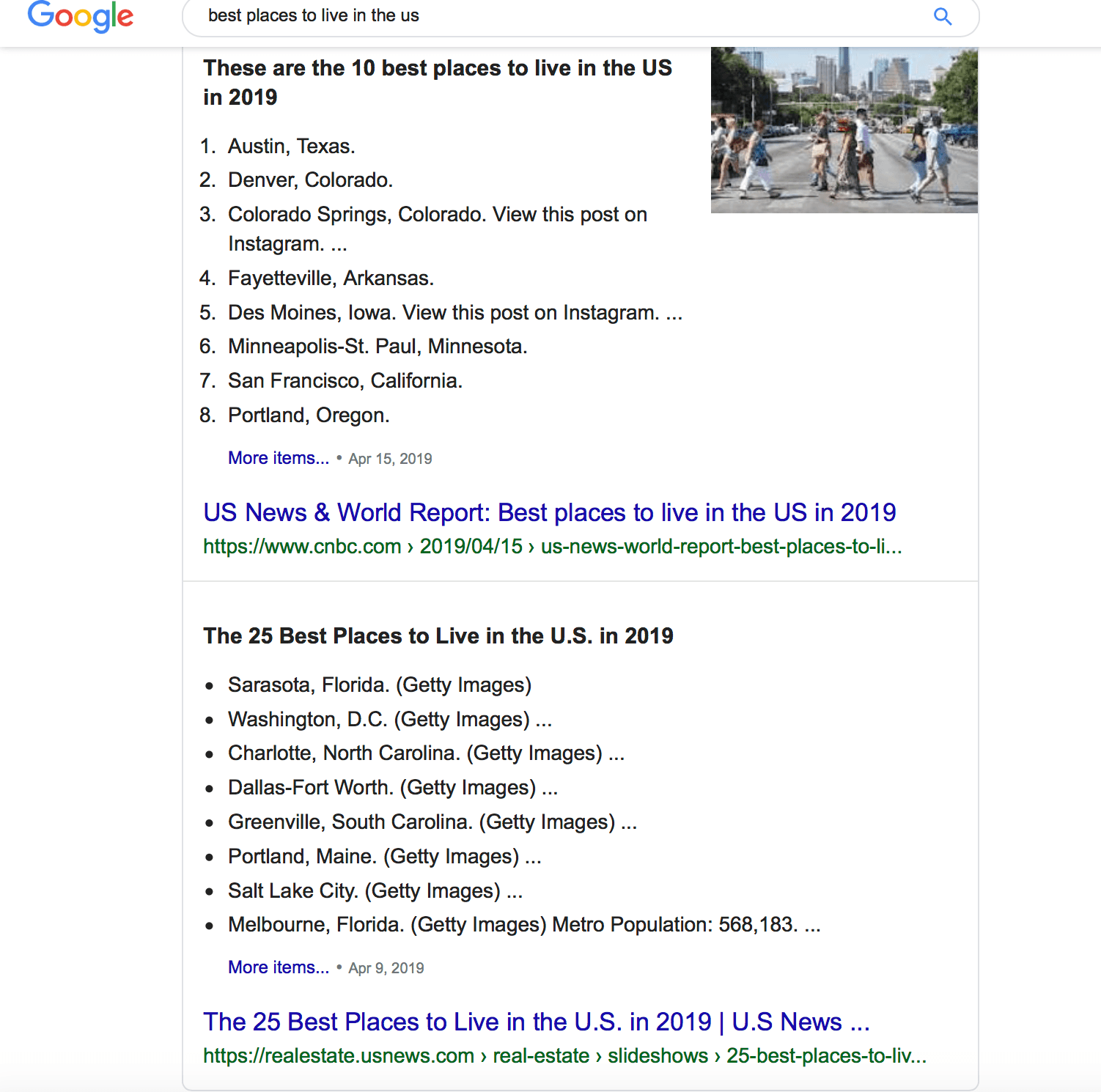Open 'US News & World Report' CNBC link
This screenshot has width=1101, height=1092.
550,512
